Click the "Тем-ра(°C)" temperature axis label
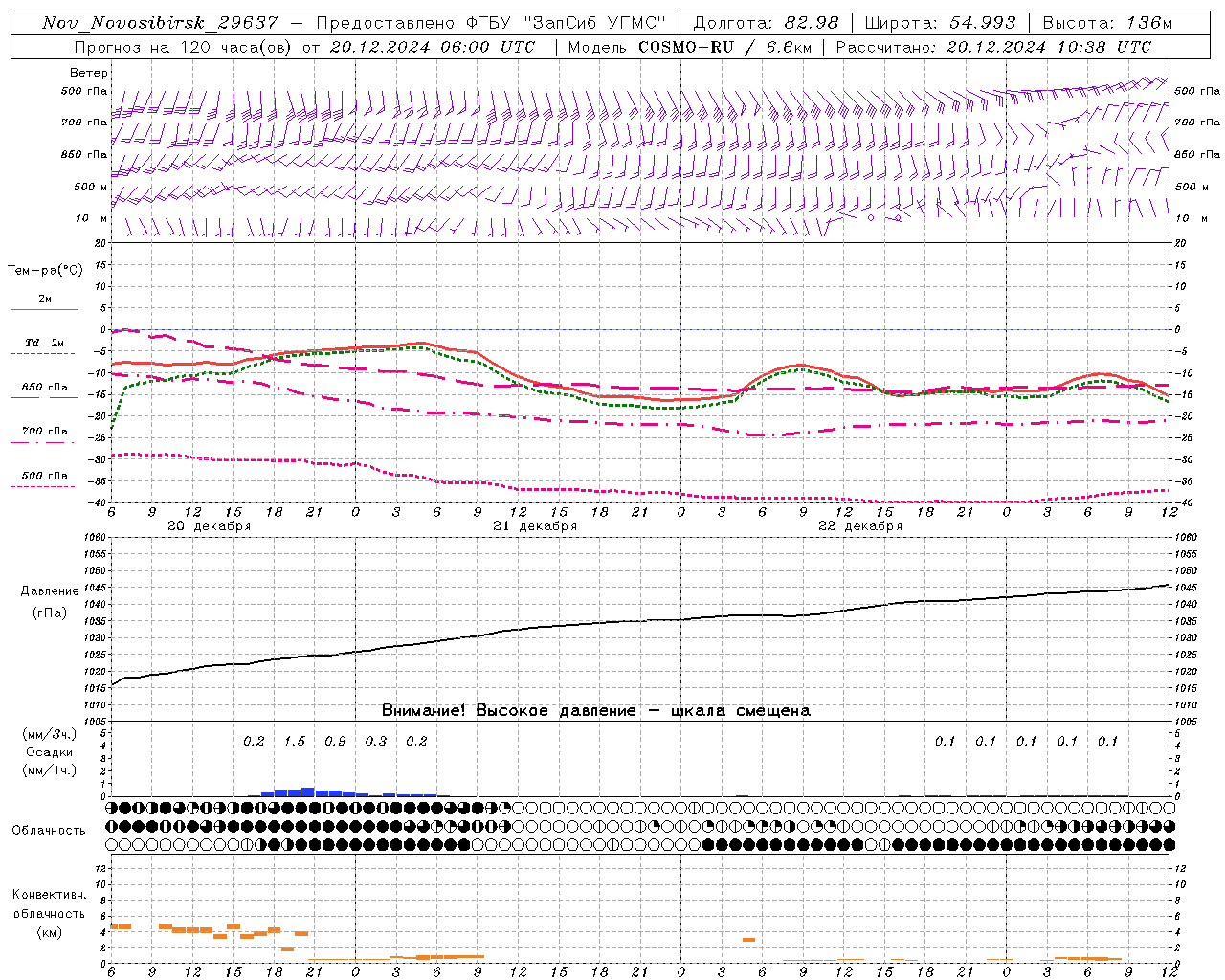Viewport: 1225px width, 980px height. (45, 270)
